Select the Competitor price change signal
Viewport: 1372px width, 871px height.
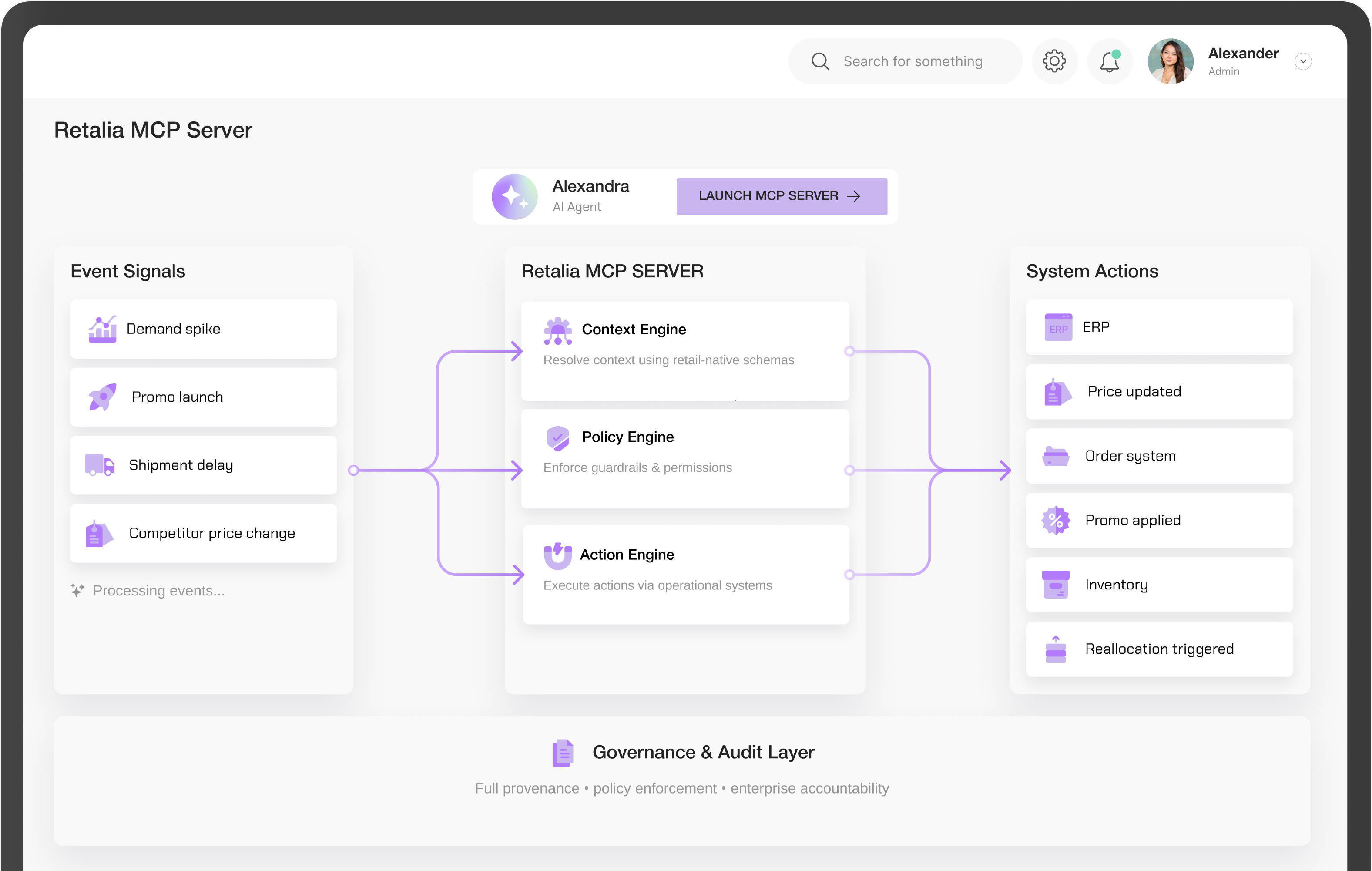(203, 533)
